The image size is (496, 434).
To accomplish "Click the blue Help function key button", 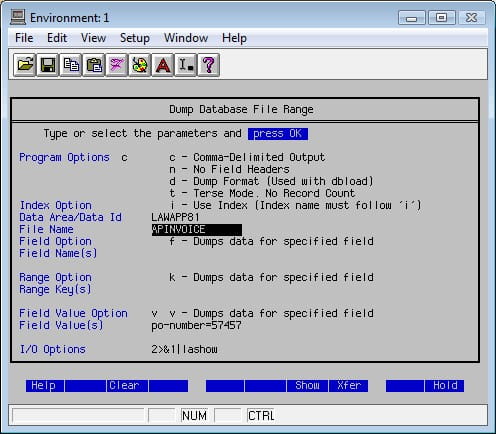I will pos(45,386).
